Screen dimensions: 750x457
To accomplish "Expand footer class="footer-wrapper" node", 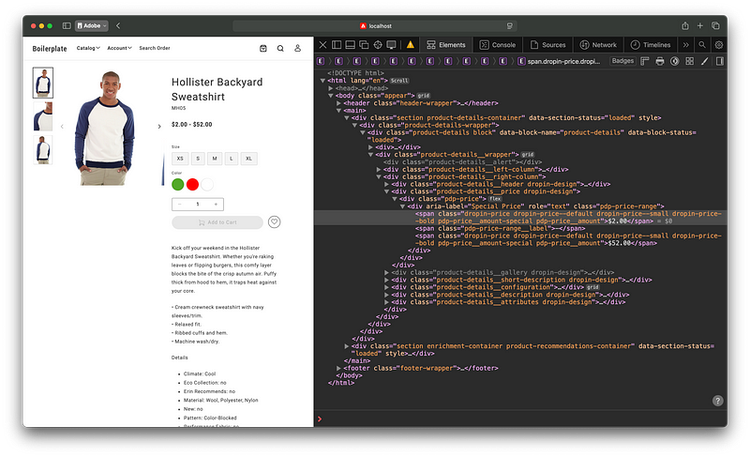I will pos(339,368).
